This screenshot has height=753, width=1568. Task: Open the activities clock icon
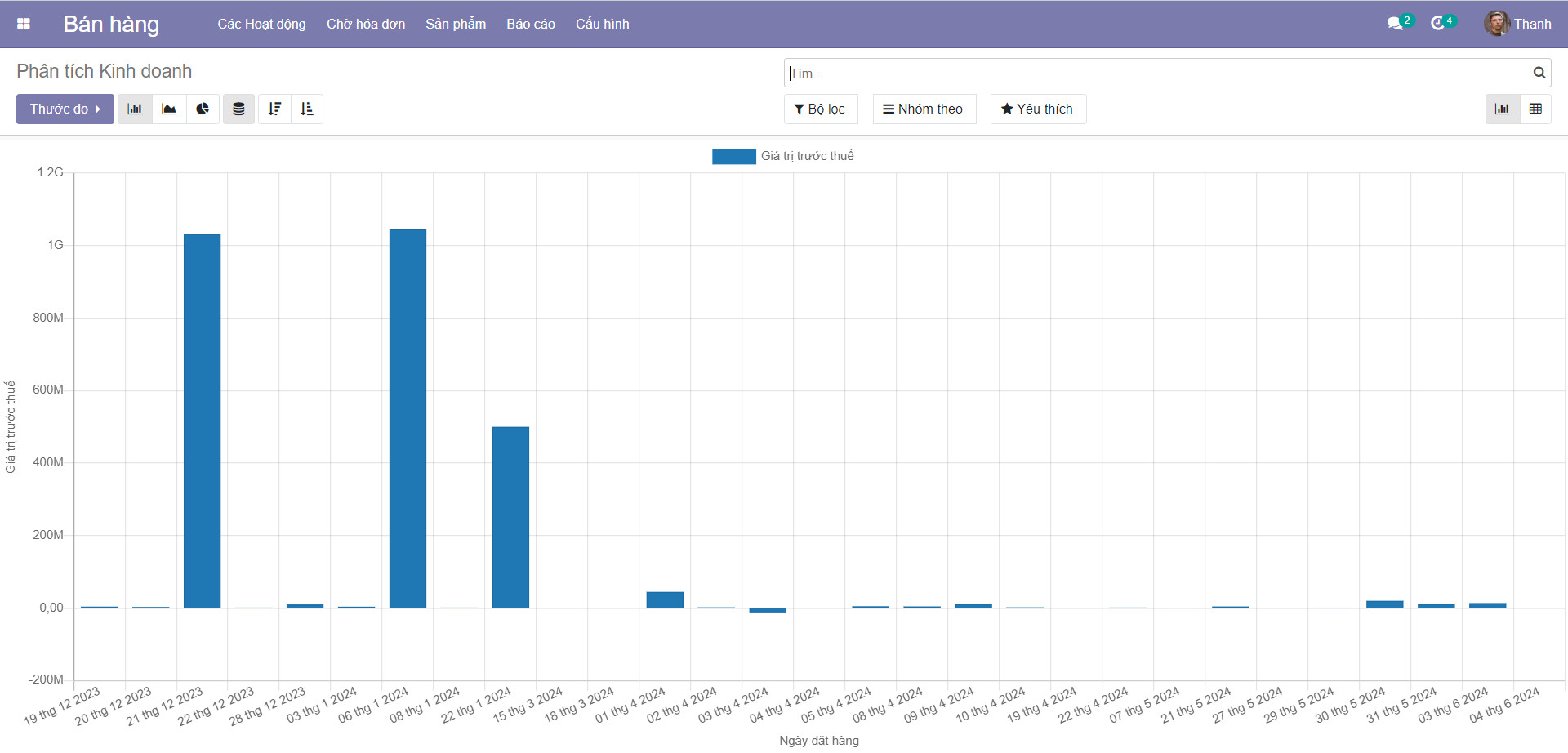[1438, 24]
